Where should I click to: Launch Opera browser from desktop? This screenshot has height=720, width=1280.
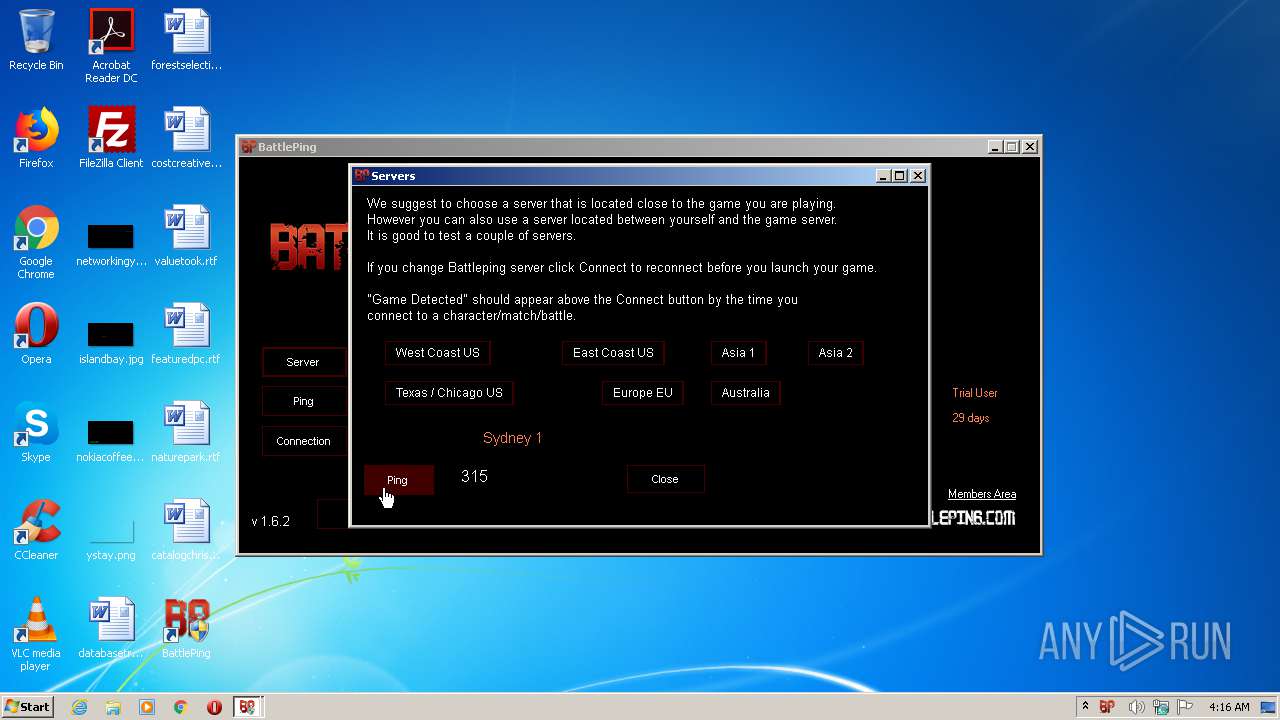tap(36, 334)
